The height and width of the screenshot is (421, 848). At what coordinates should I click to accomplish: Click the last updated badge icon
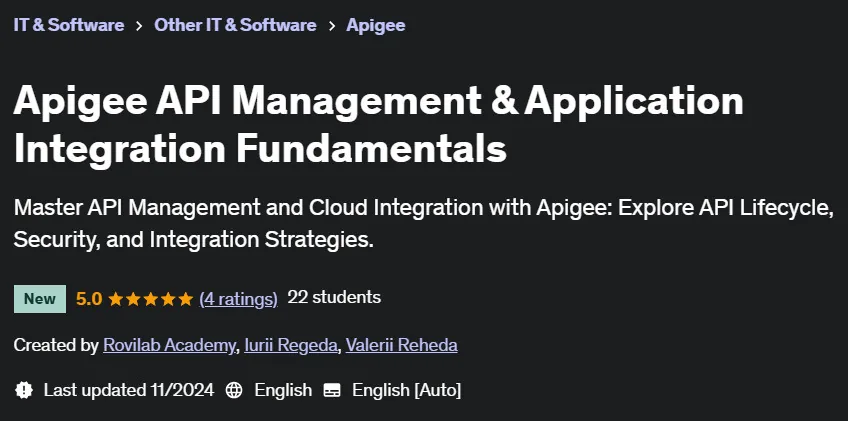[24, 390]
